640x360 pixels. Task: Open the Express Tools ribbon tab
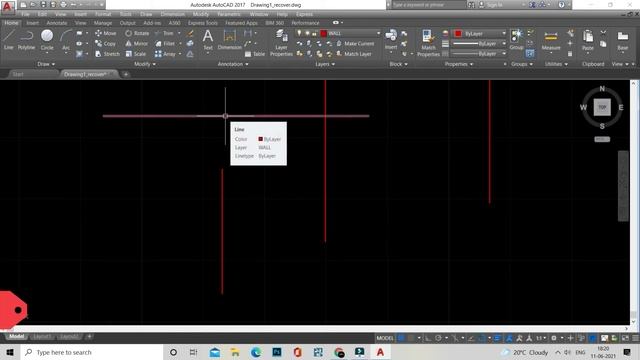(x=203, y=23)
